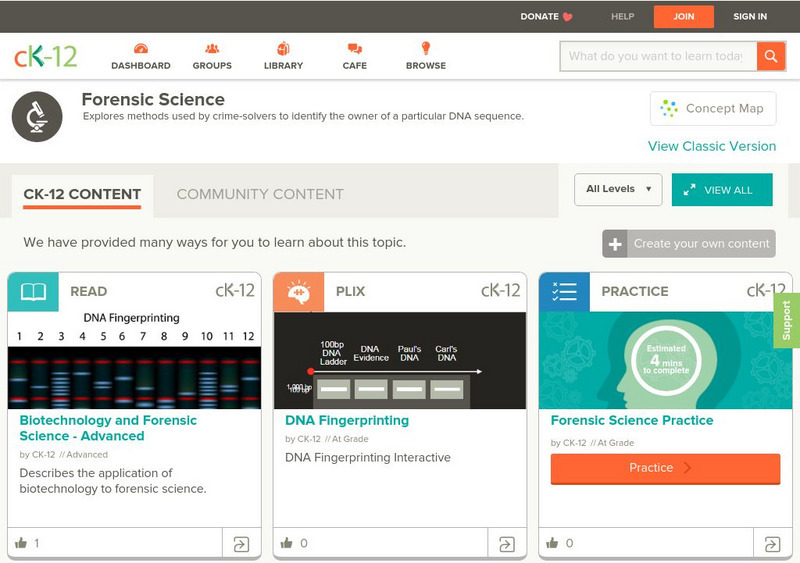Click the Read book icon
Screen dimensions: 800x563
coord(33,292)
